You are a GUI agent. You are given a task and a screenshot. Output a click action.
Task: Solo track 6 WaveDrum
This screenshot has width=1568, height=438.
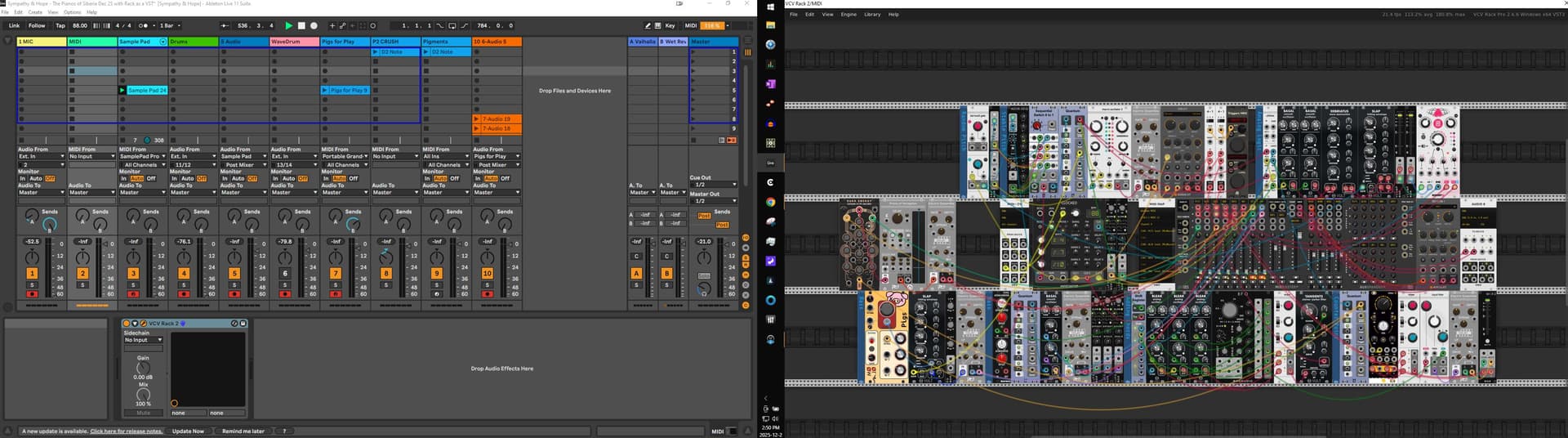[285, 285]
